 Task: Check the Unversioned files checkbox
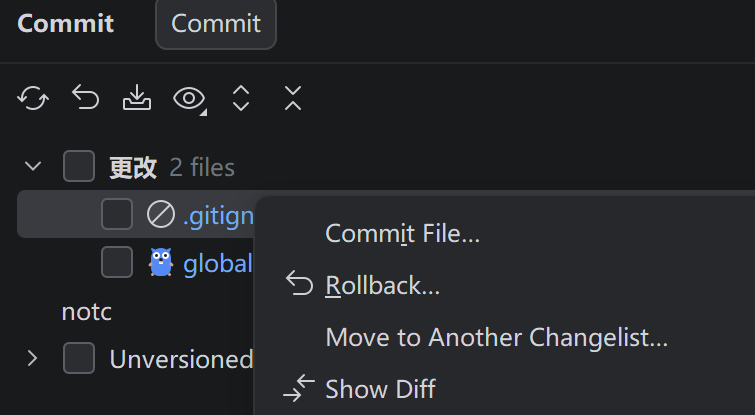coord(79,358)
